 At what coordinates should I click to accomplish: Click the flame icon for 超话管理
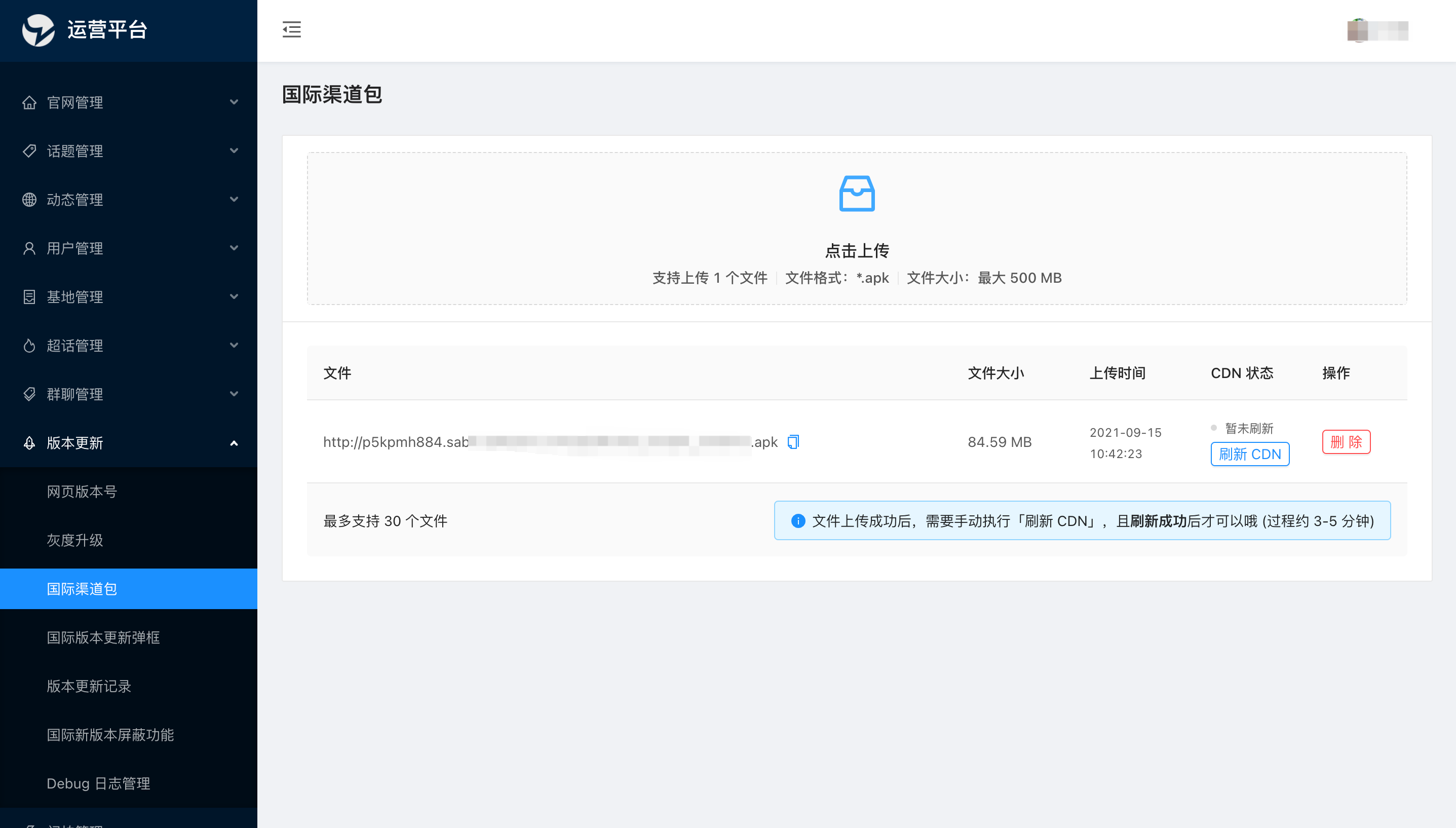[29, 346]
